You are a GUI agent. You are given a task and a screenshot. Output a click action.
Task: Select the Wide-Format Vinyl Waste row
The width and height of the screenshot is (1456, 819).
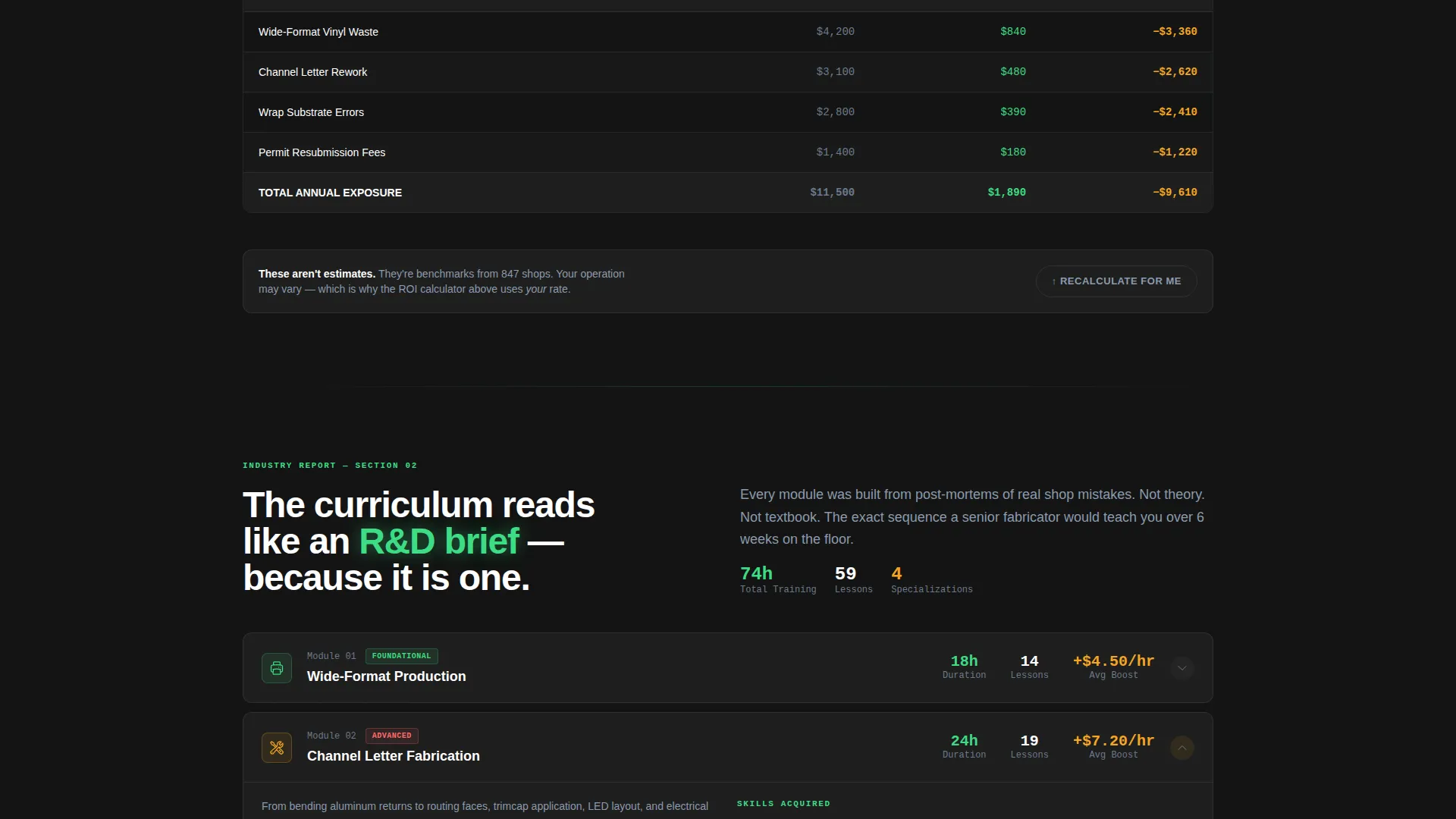(728, 32)
